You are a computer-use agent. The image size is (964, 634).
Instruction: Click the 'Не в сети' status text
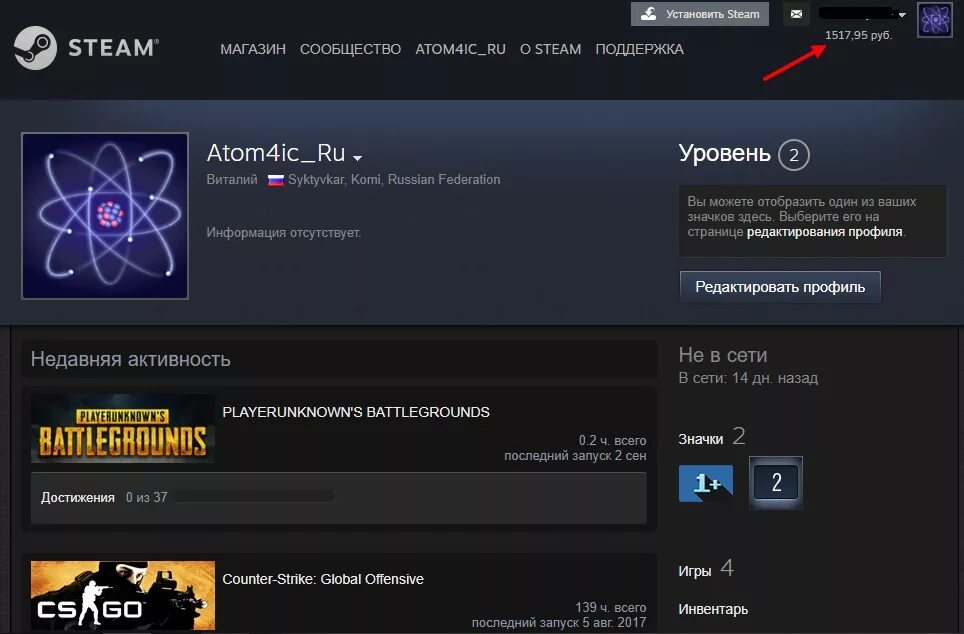click(x=723, y=355)
